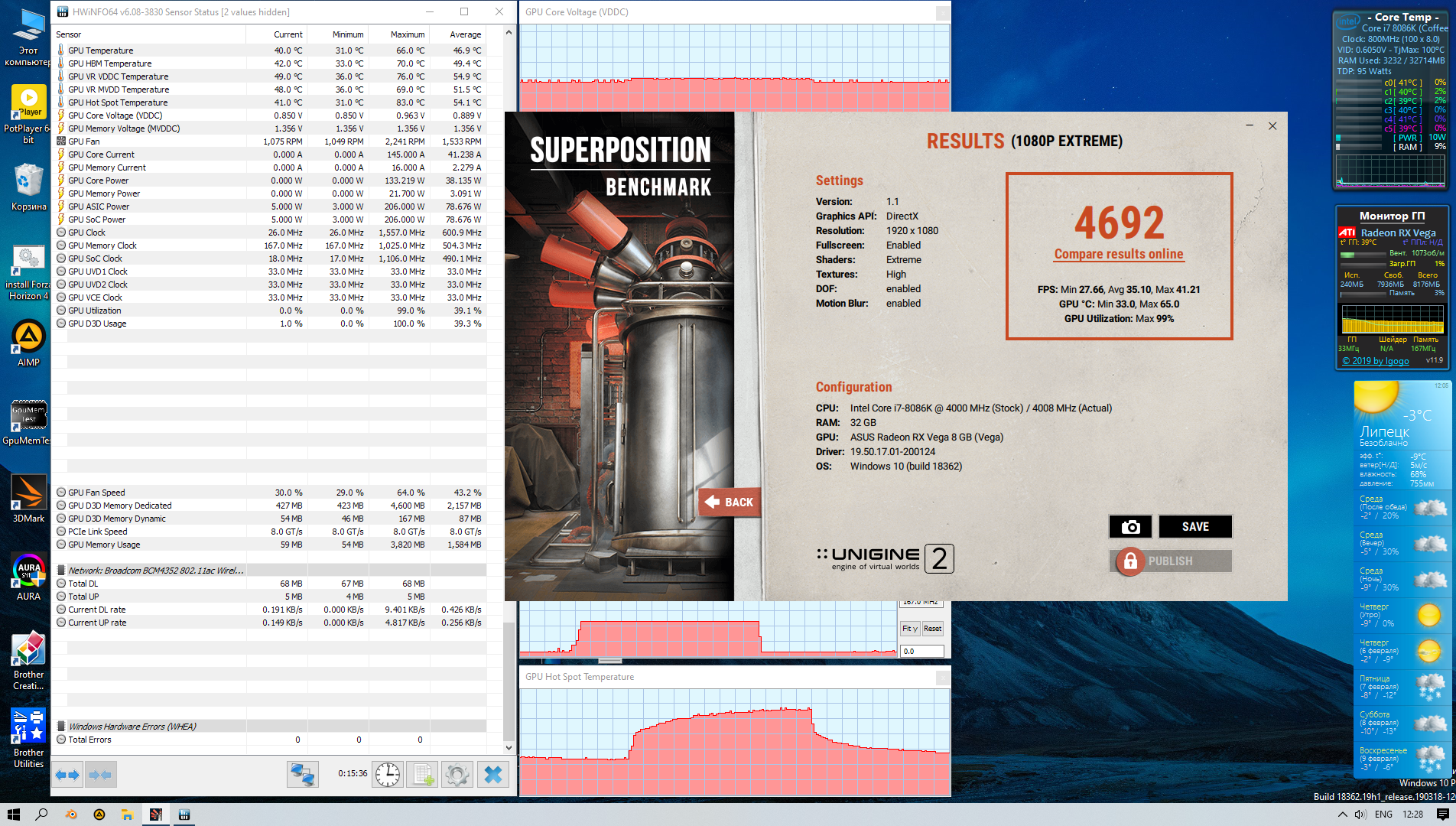1456x826 pixels.
Task: Select the install Forza Horizon 4 icon
Action: (28, 271)
